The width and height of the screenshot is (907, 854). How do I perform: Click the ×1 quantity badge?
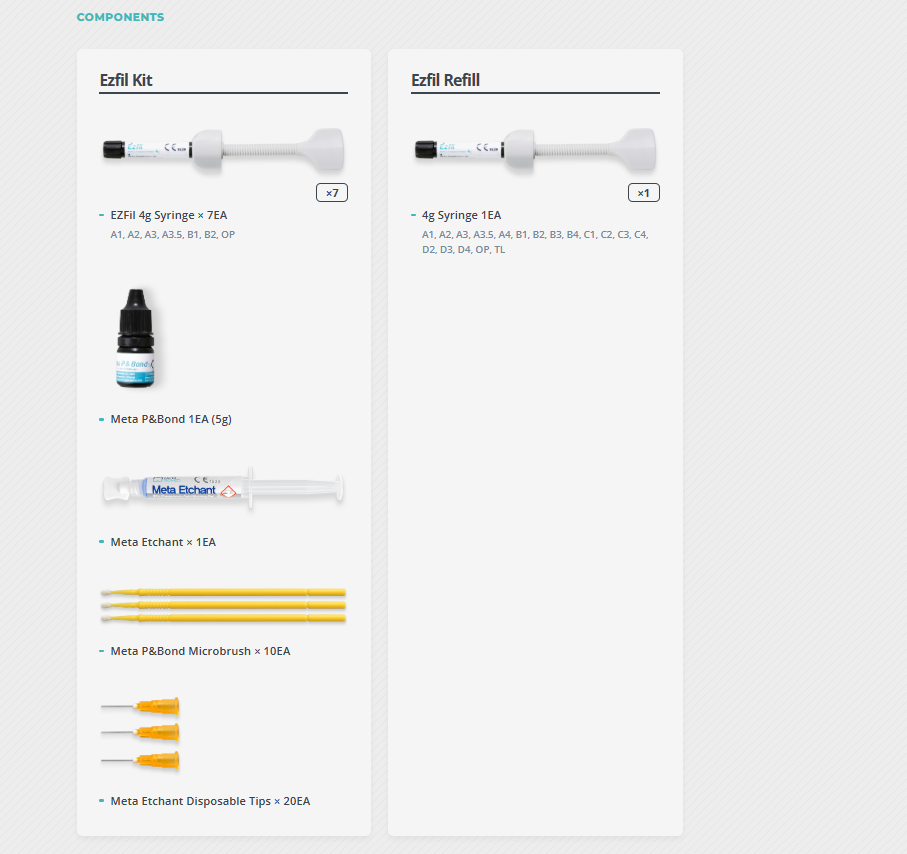(x=644, y=193)
